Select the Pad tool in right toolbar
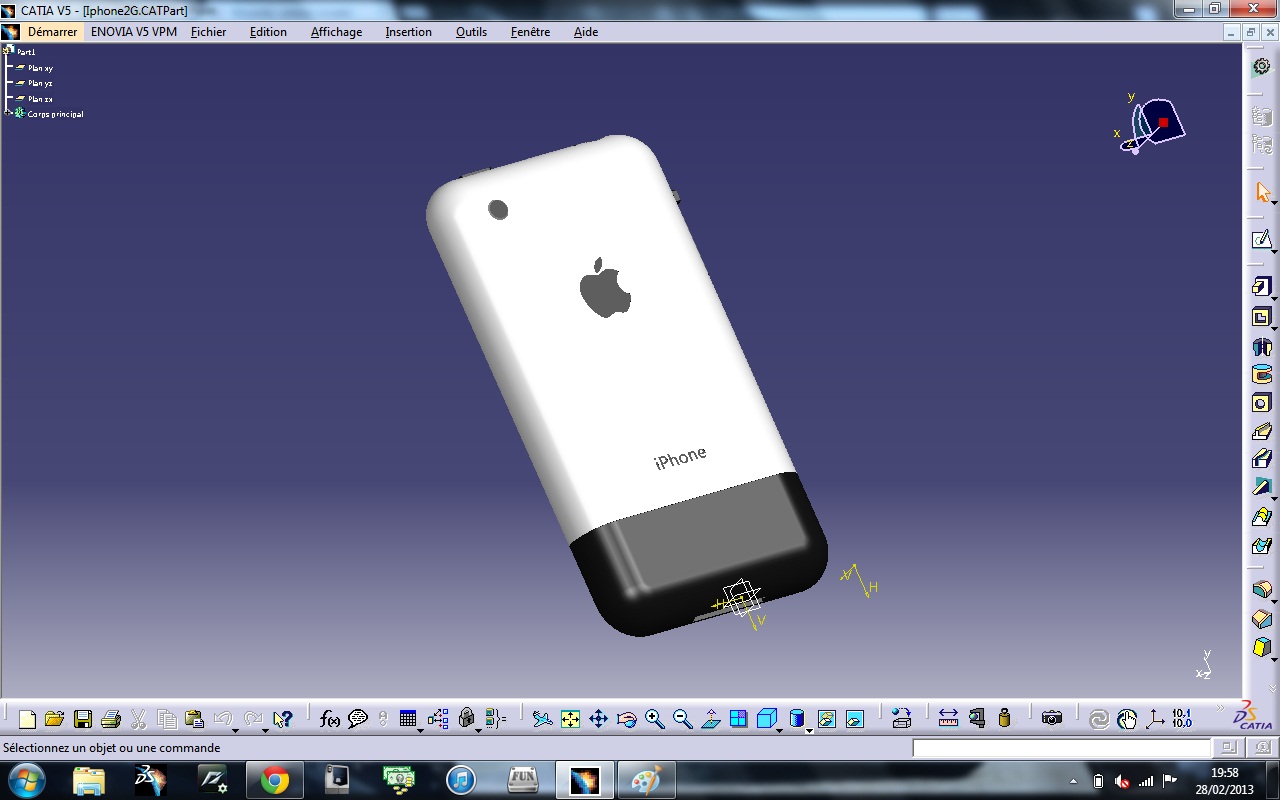Screen dimensions: 1280x800 1261,287
